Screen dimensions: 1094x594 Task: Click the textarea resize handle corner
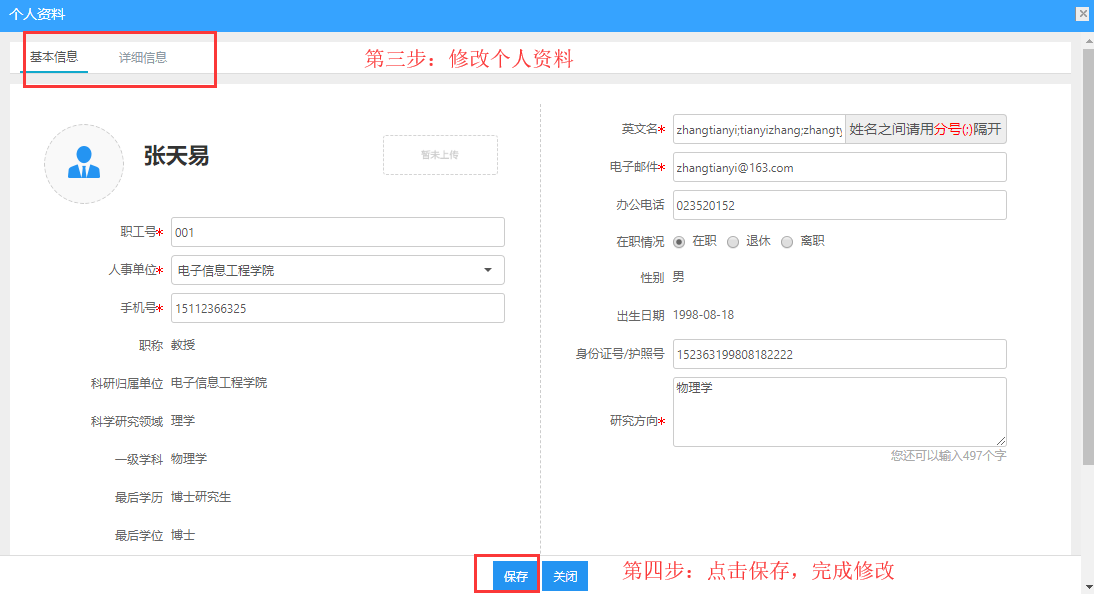pyautogui.click(x=1001, y=440)
